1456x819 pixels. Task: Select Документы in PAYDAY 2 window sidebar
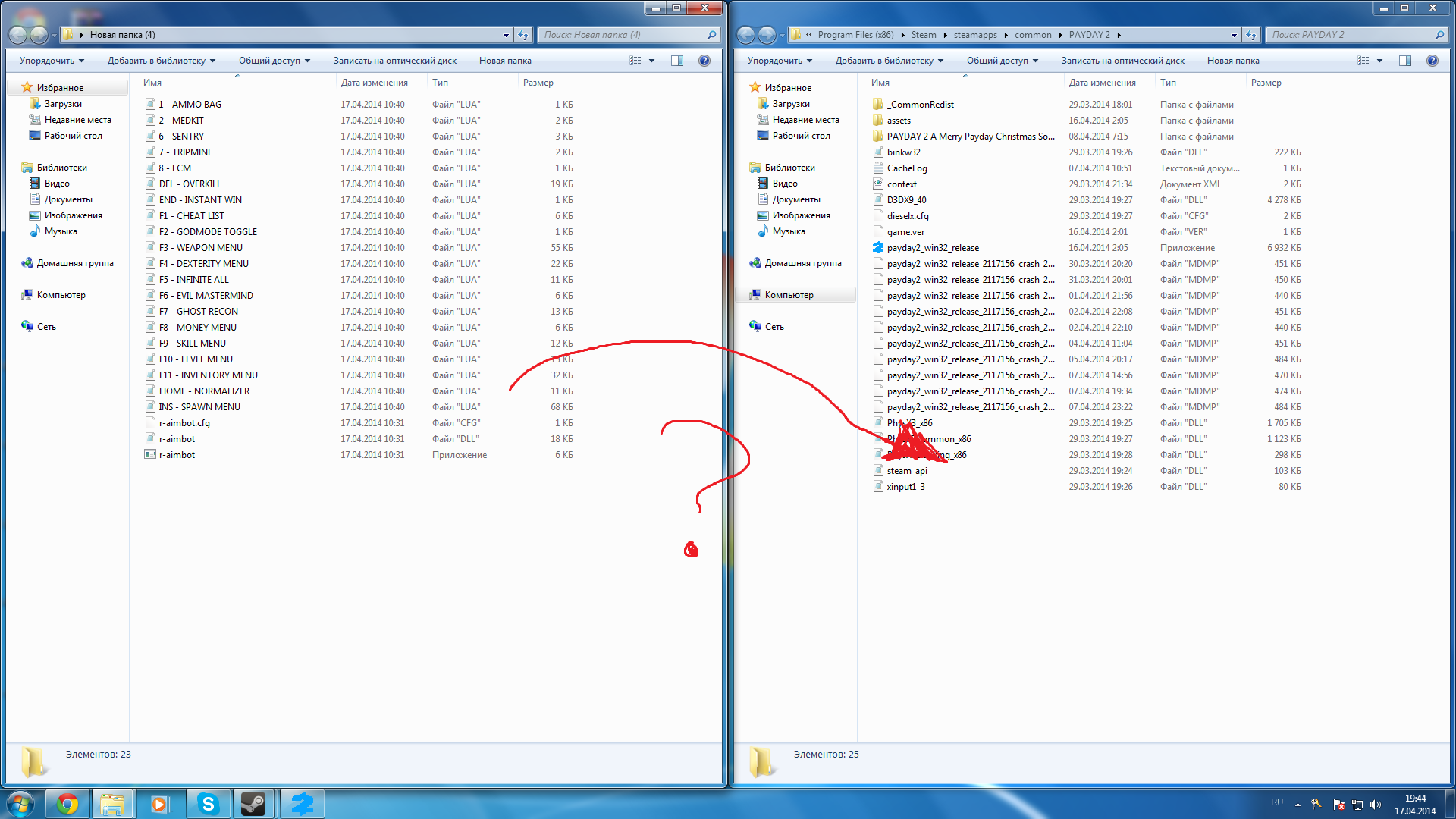(x=796, y=199)
